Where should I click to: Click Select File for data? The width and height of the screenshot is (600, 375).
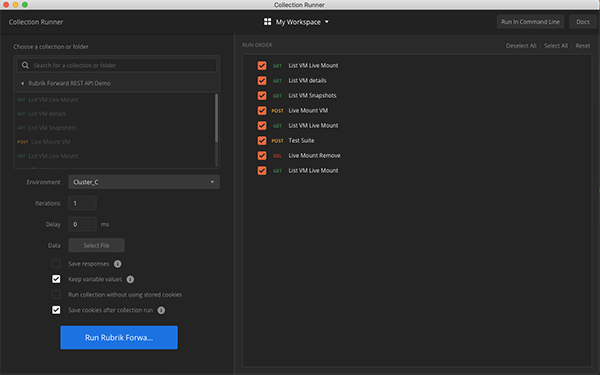click(96, 245)
